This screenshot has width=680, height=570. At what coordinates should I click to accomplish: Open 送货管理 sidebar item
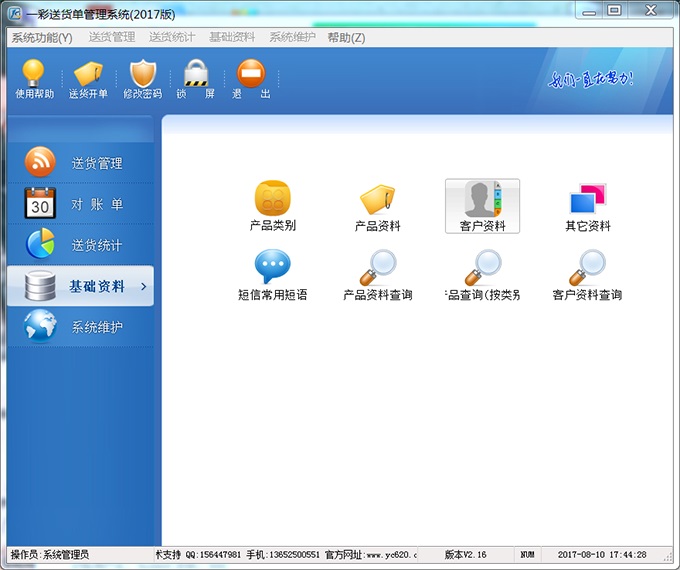[81, 163]
